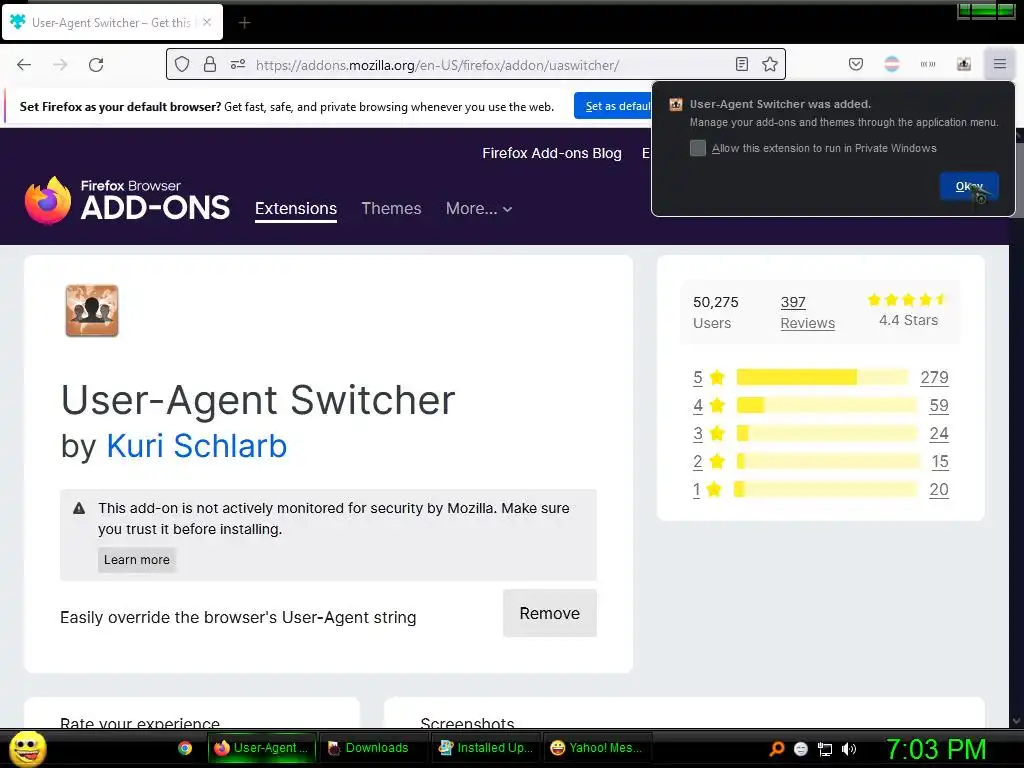This screenshot has width=1024, height=768.
Task: Open site permissions icon in address bar
Action: click(238, 64)
